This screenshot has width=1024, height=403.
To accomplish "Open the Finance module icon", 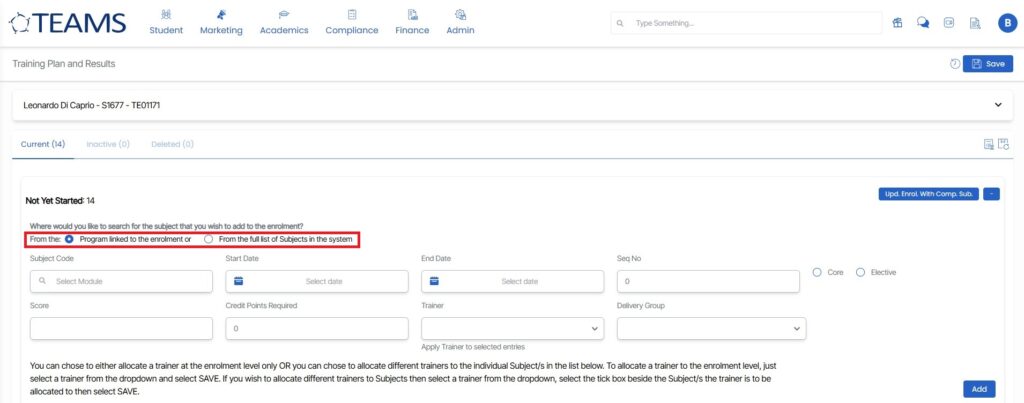I will coord(412,15).
